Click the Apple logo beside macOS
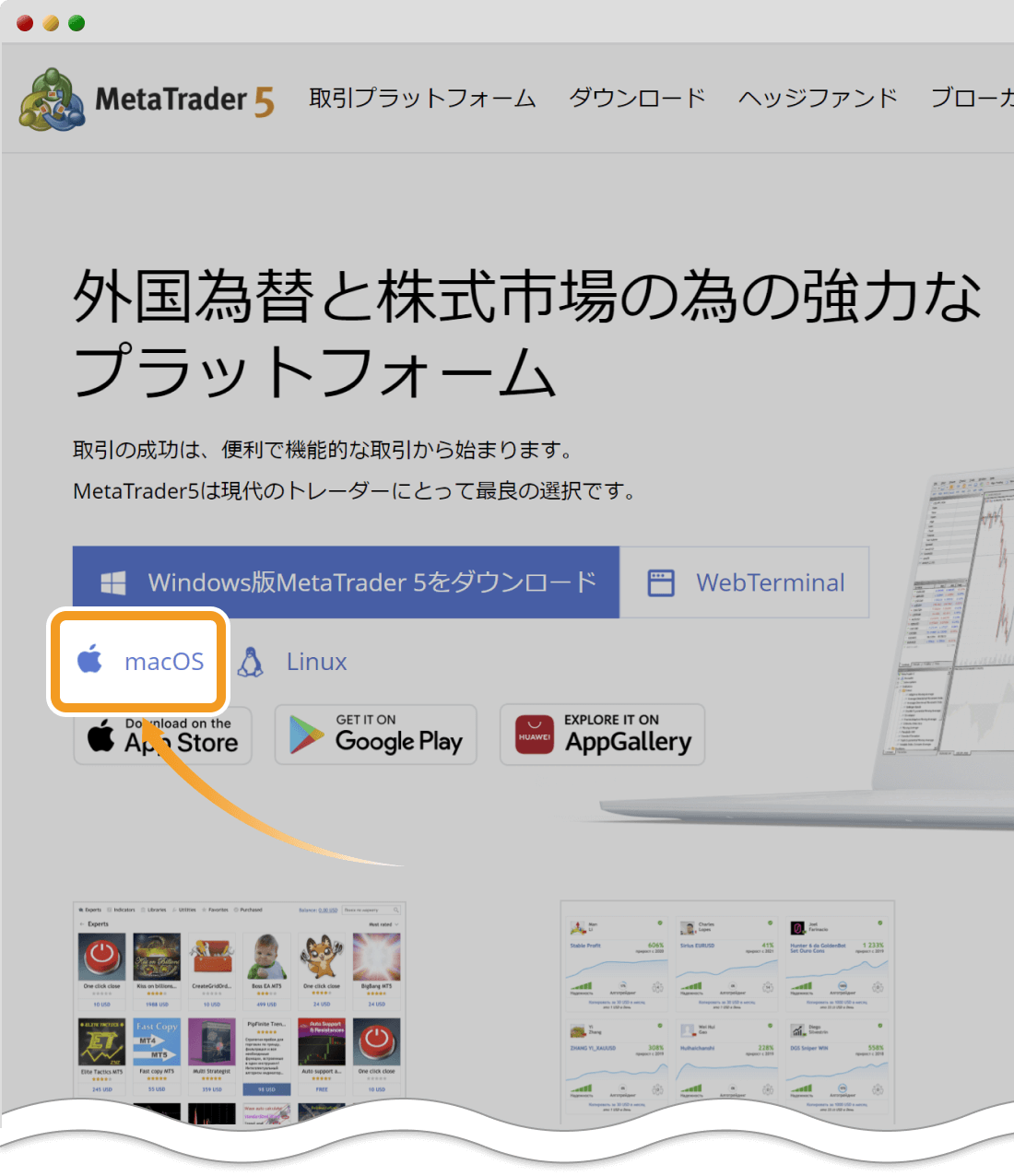1014x1176 pixels. pos(89,659)
